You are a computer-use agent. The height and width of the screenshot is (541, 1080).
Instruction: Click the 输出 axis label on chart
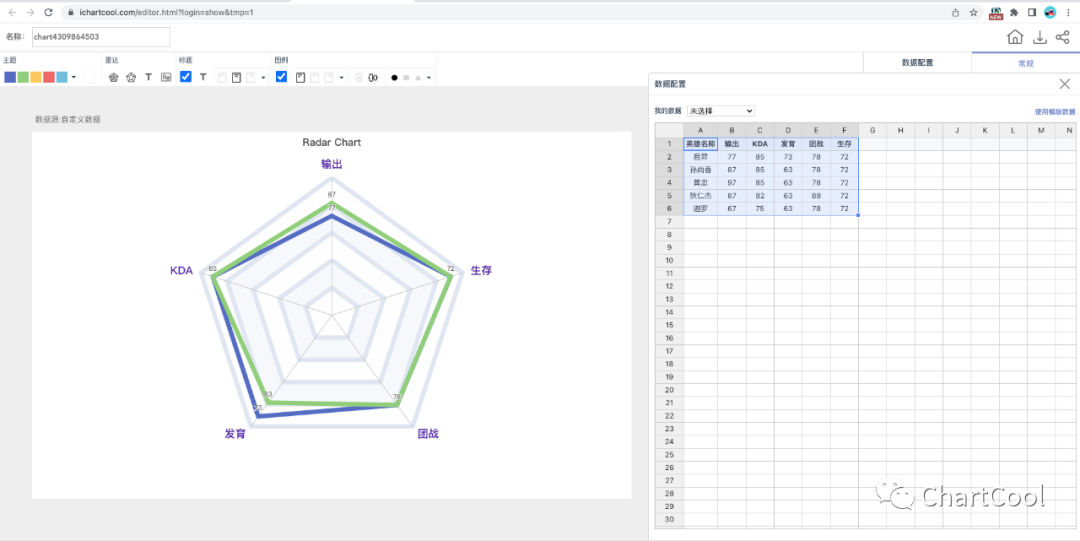click(x=331, y=164)
